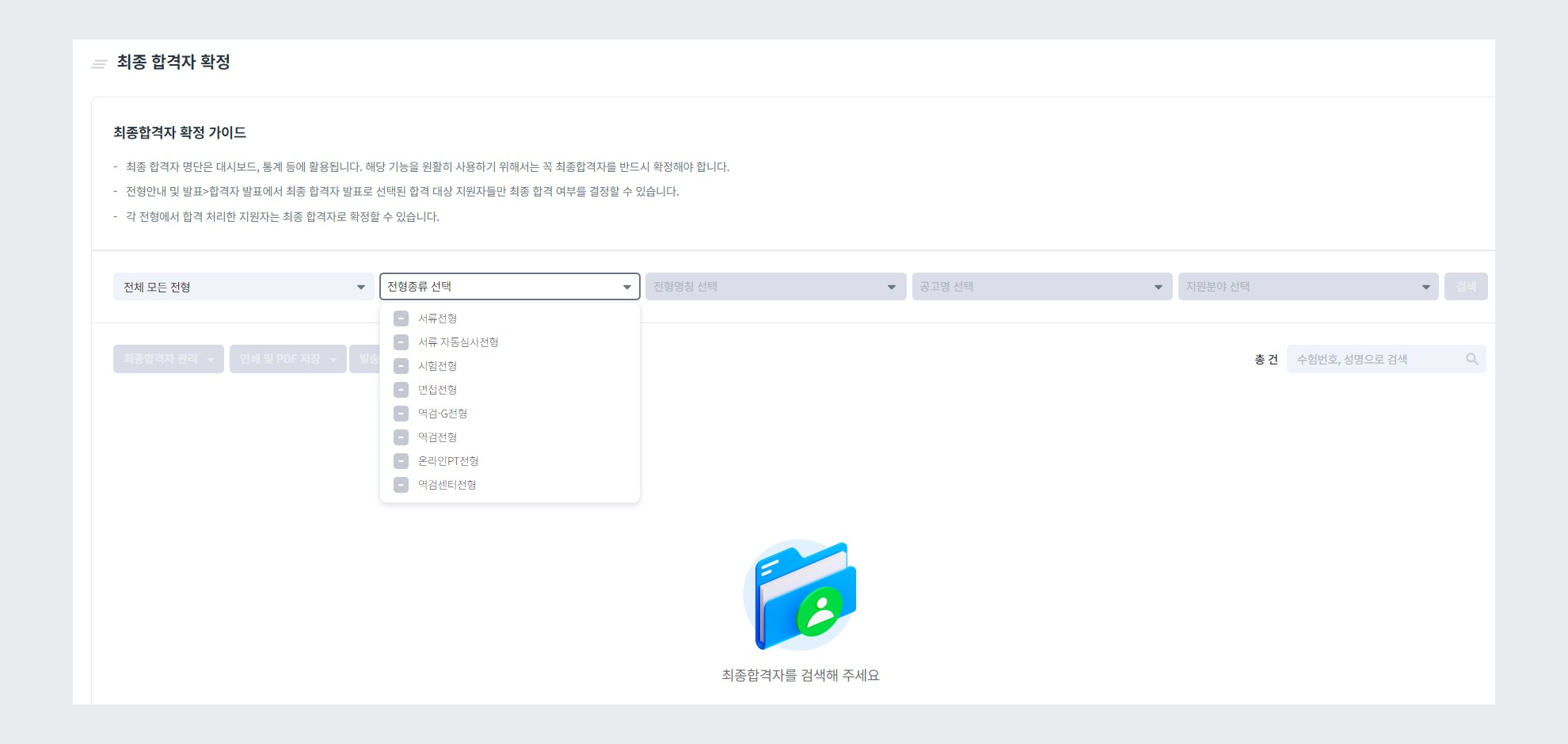Open the 전체 모든 전형 dropdown
The image size is (1568, 744).
[243, 286]
